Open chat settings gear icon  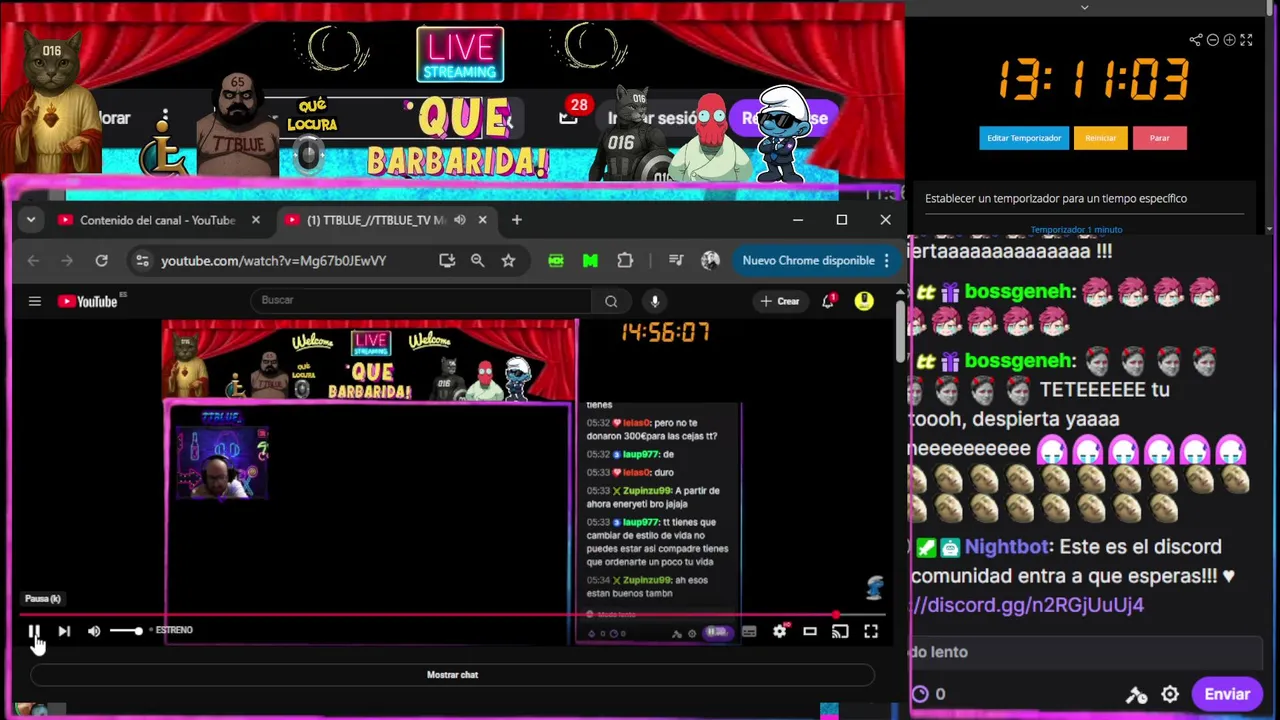point(1170,694)
